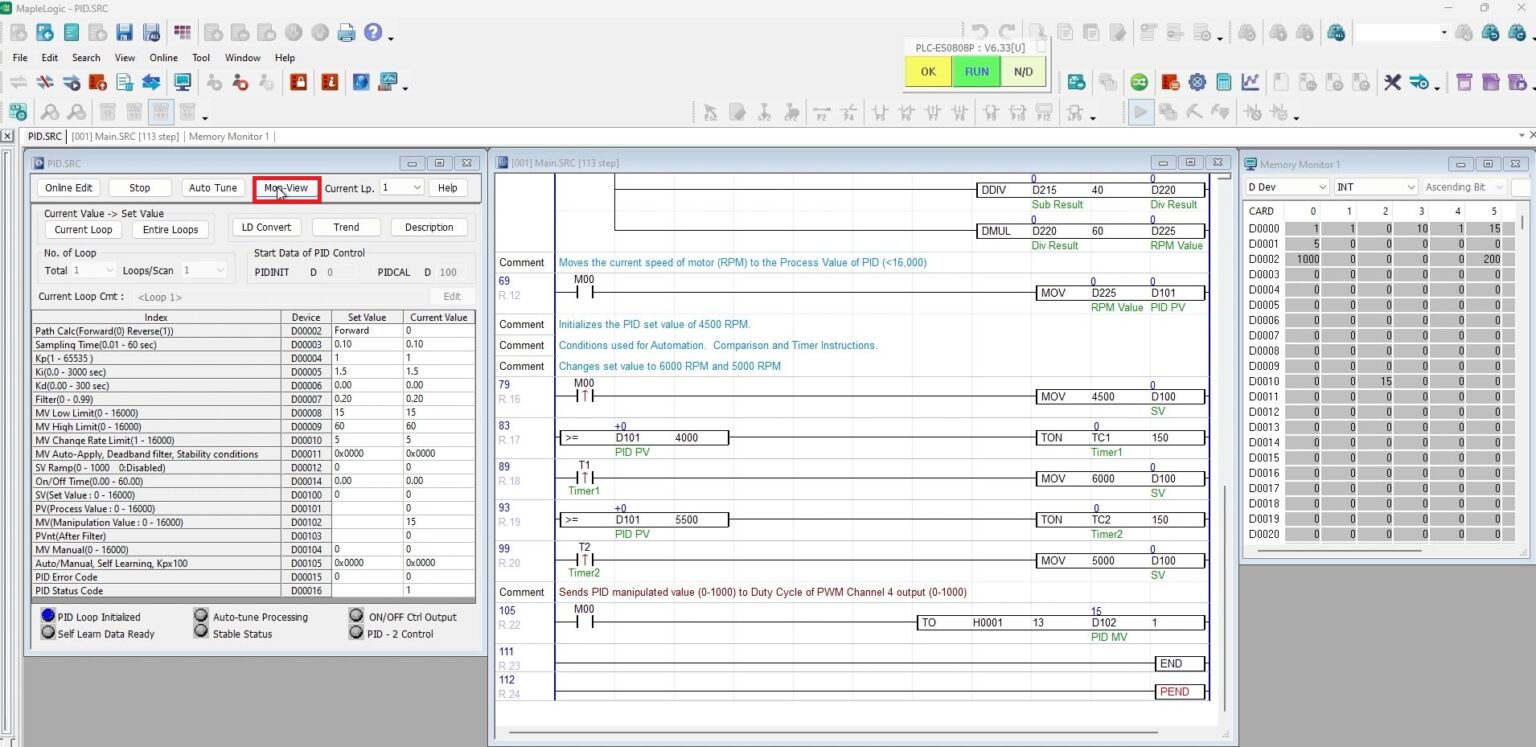Click the ON/OFF Ctrl Output indicator

tap(356, 616)
